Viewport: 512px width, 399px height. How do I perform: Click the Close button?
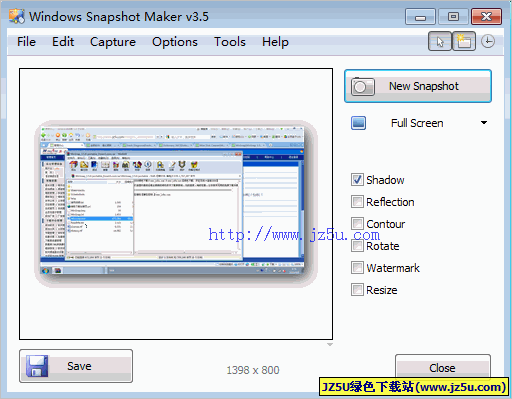pos(443,367)
